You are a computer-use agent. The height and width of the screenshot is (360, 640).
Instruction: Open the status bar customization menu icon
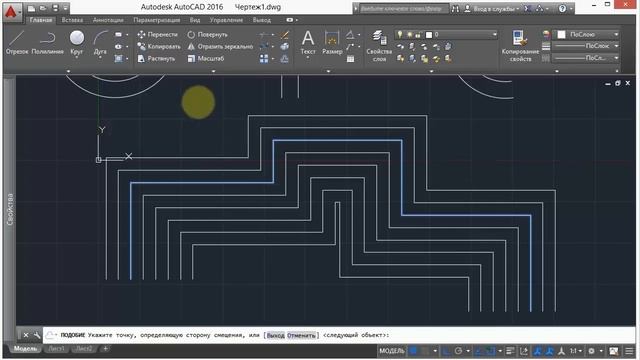coord(629,351)
